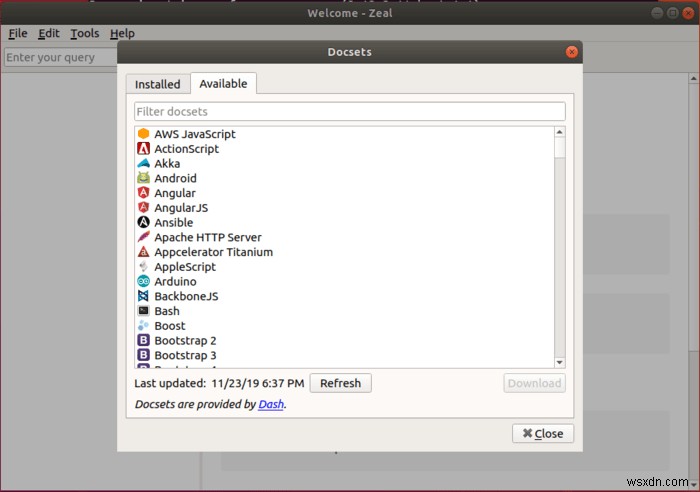Select the Apache HTTP Server row text
Viewport: 700px width, 492px height.
click(x=208, y=237)
